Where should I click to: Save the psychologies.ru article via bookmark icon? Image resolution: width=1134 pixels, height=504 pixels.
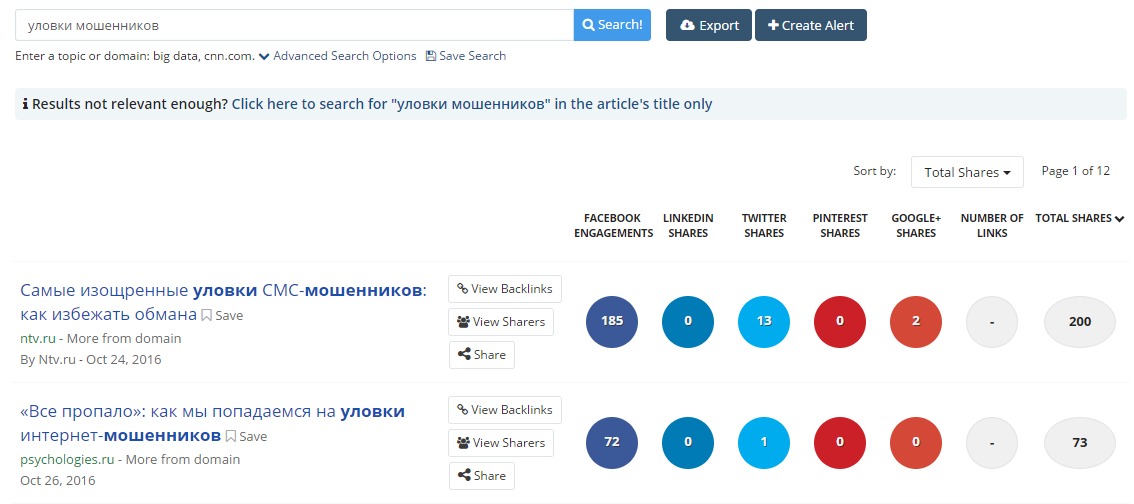click(246, 437)
